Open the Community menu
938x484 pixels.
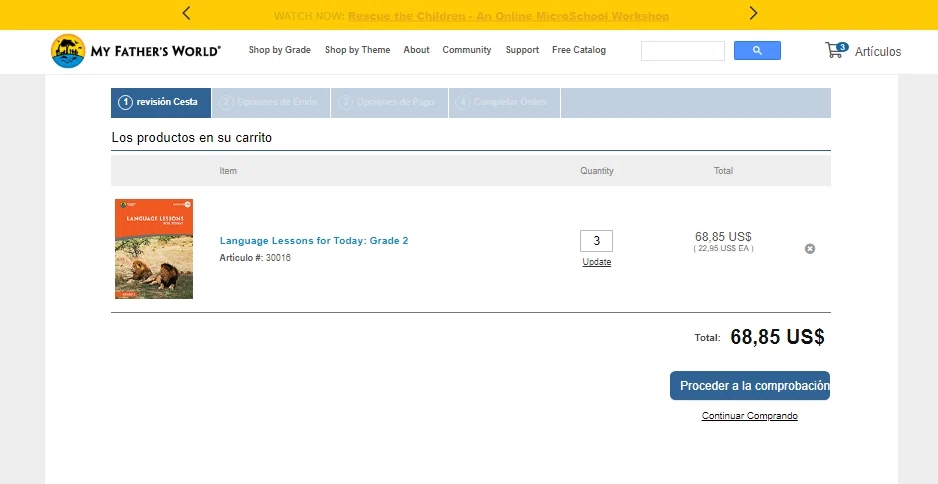[x=467, y=50]
